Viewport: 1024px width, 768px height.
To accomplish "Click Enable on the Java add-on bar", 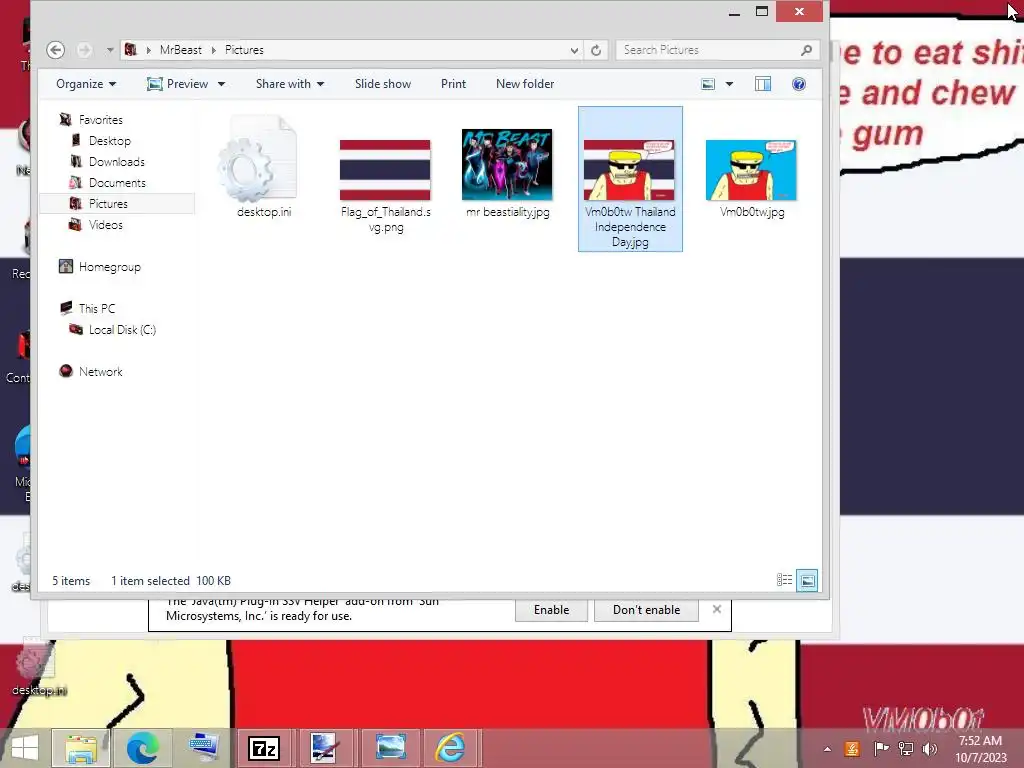I will (x=551, y=609).
